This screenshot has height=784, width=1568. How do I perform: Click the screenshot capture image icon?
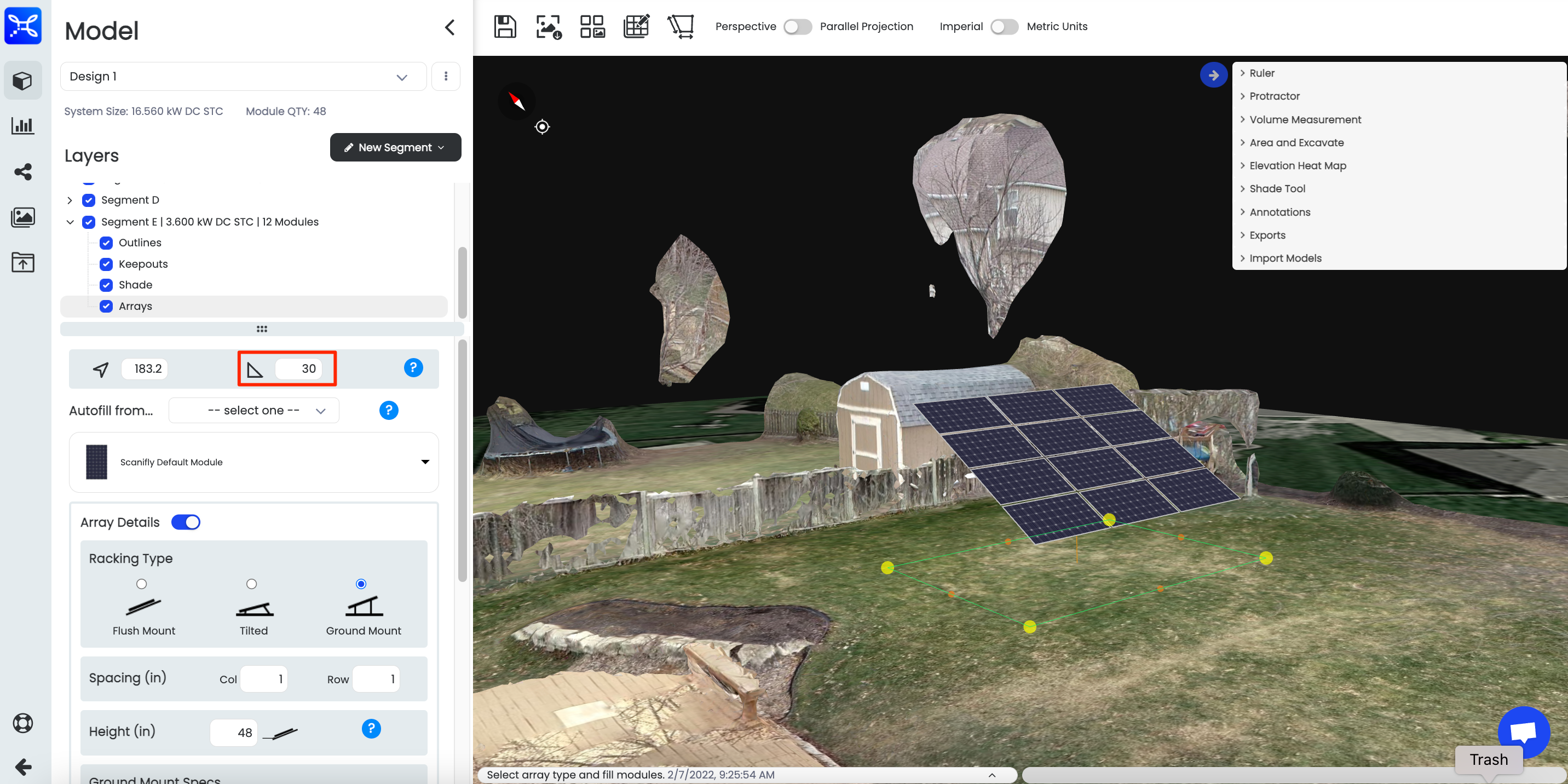pos(549,26)
